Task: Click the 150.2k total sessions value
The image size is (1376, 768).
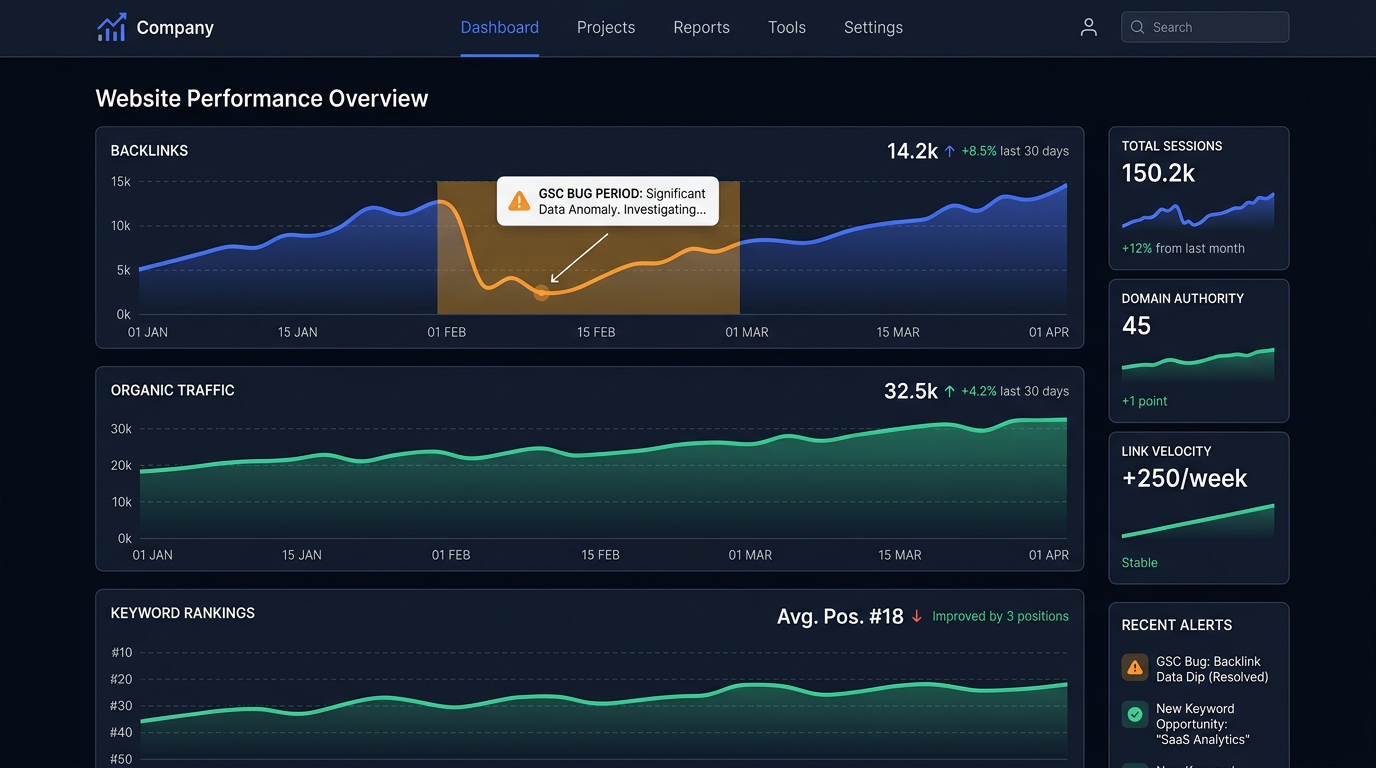Action: [1158, 173]
